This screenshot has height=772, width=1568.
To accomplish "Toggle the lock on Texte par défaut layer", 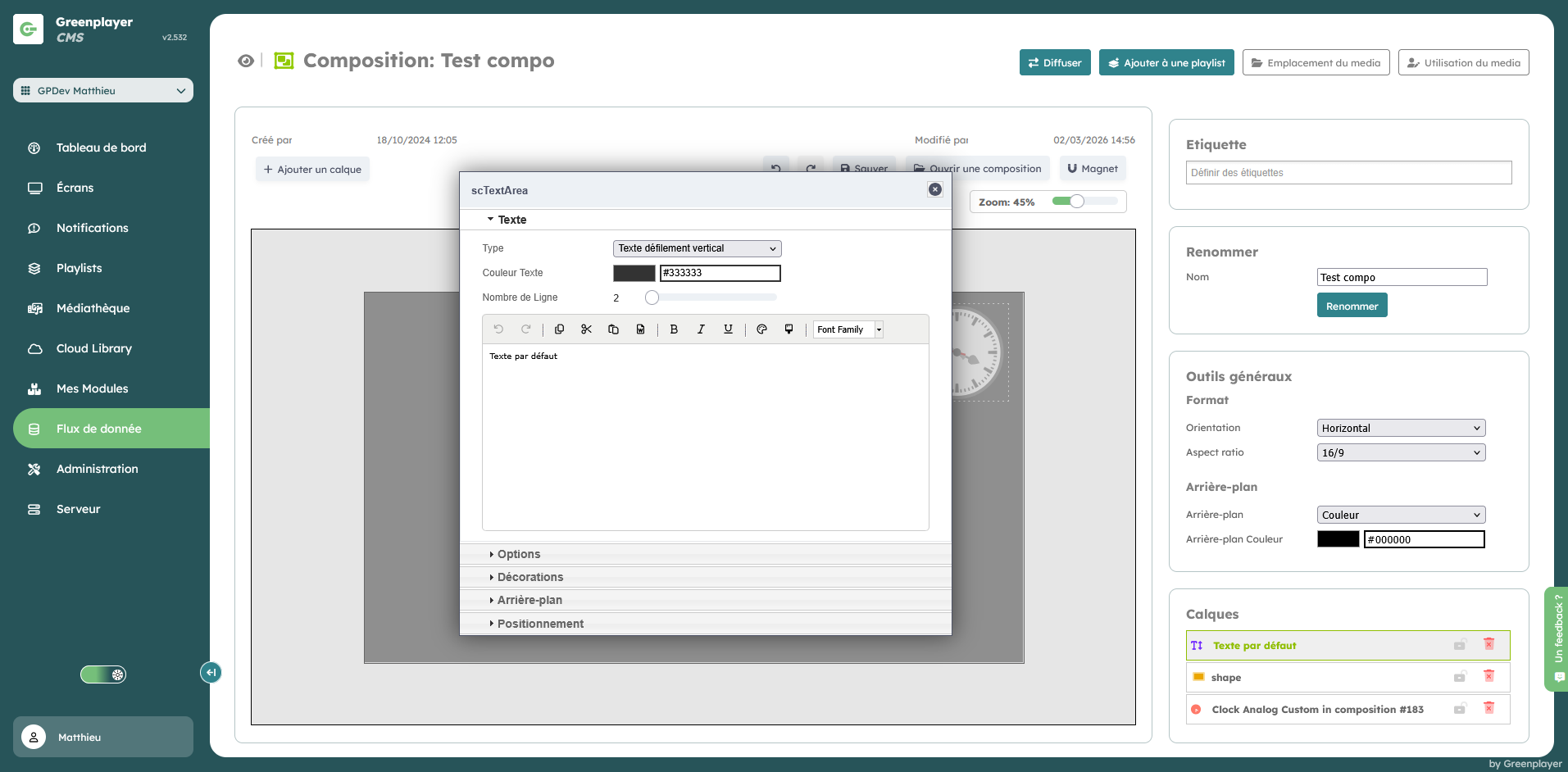I will [1460, 645].
